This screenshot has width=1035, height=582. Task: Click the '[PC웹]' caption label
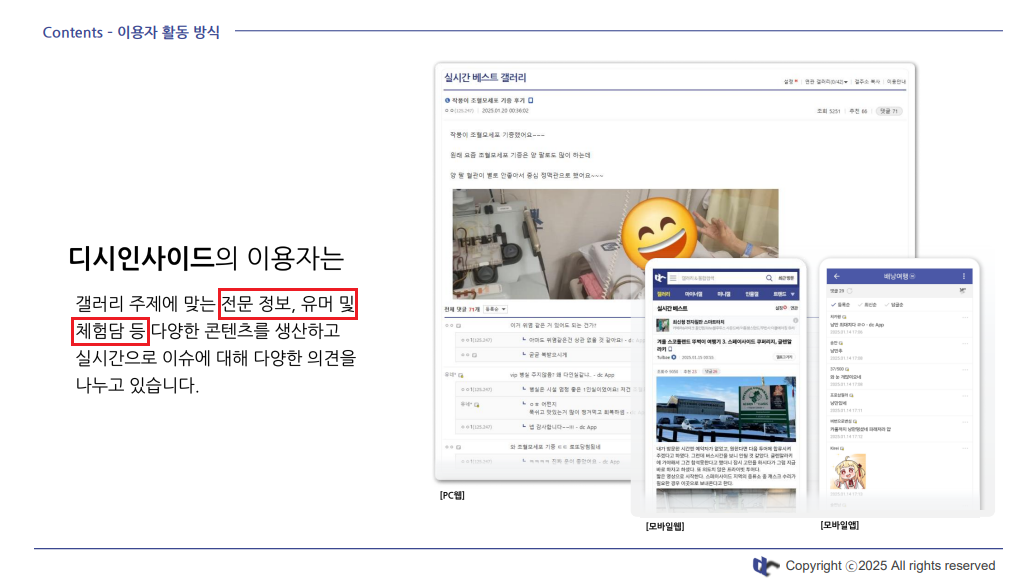(x=452, y=495)
